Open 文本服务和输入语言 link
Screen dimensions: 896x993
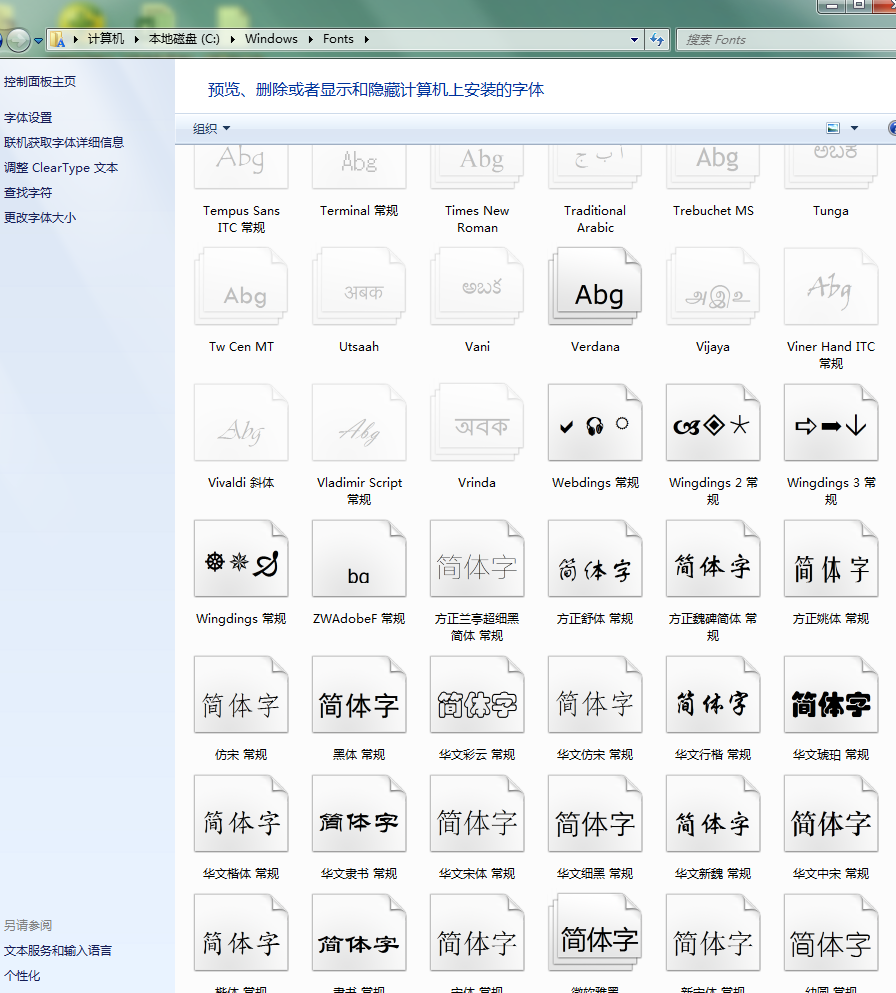[58, 951]
